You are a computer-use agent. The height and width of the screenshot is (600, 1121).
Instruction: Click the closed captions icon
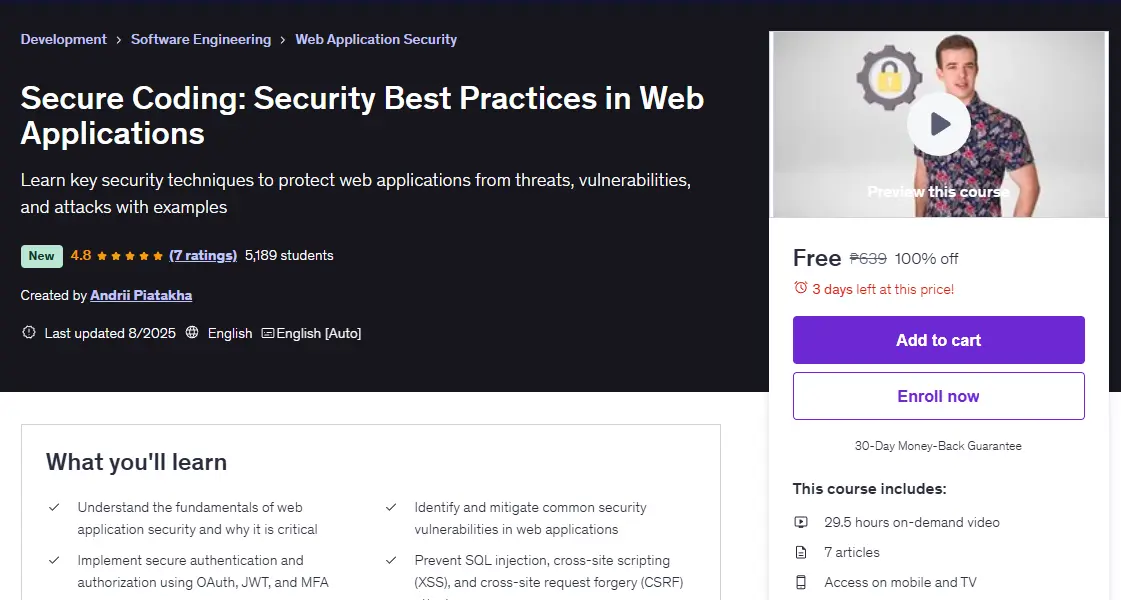(x=267, y=333)
